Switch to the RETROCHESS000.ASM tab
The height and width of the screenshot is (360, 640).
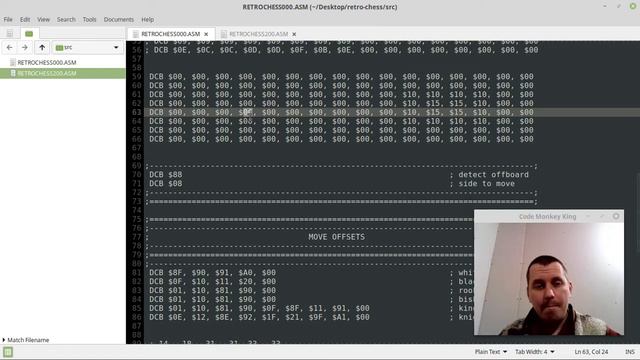click(171, 34)
